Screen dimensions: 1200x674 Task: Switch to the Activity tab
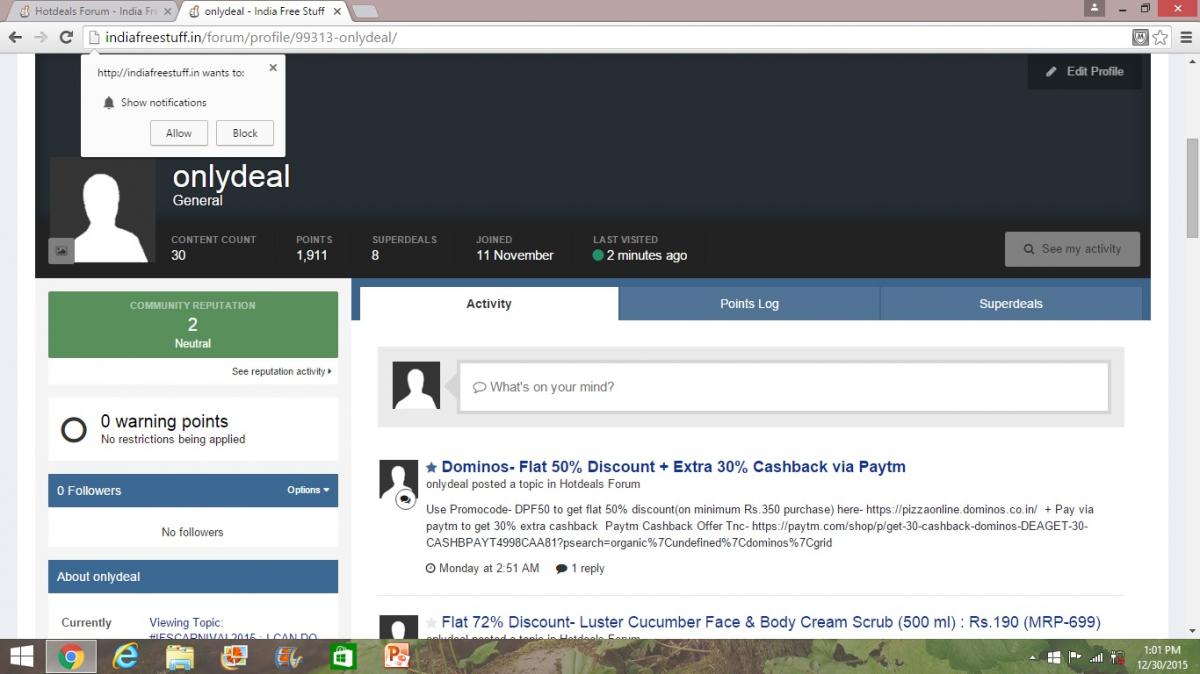click(x=489, y=304)
